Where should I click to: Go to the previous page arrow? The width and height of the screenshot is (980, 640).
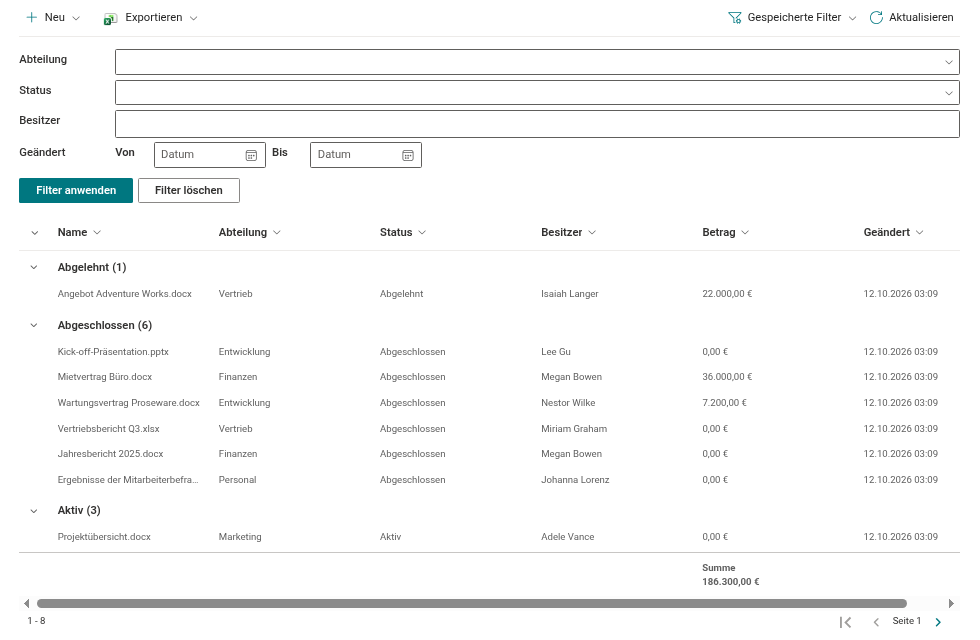(x=876, y=622)
